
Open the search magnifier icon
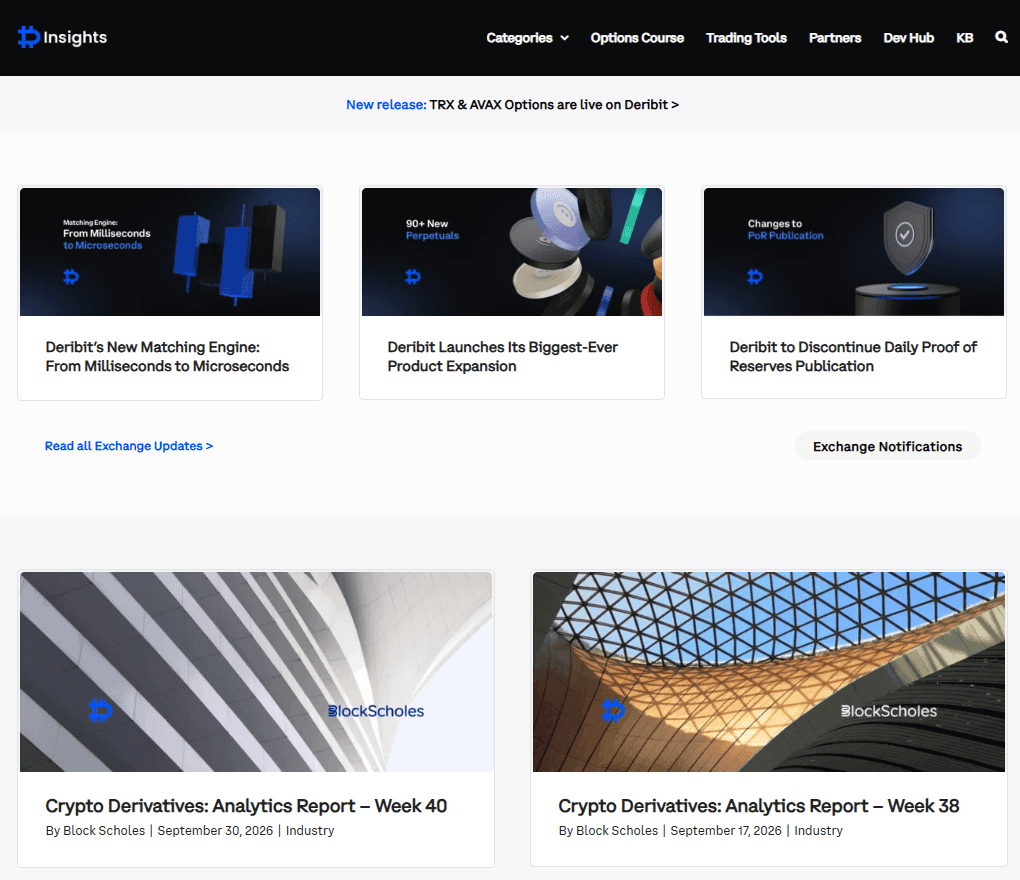[x=1001, y=37]
